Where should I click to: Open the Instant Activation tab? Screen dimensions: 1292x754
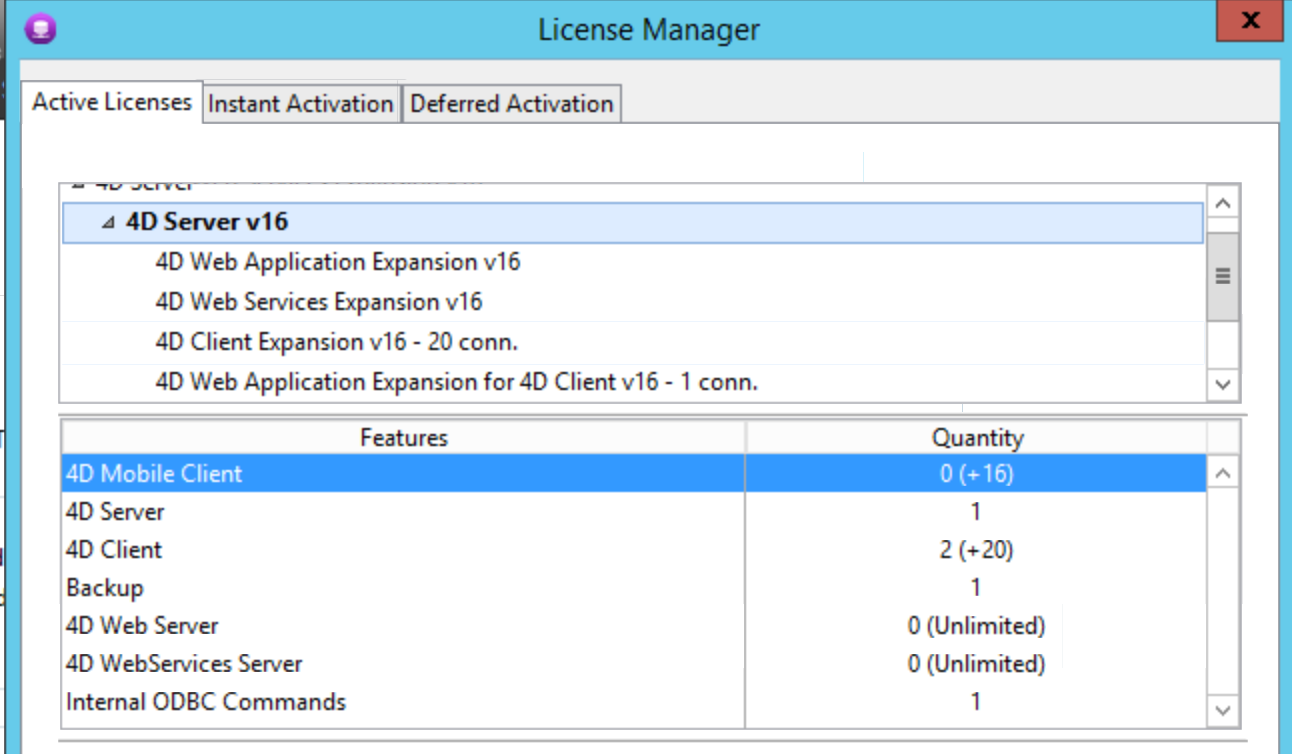(x=301, y=104)
